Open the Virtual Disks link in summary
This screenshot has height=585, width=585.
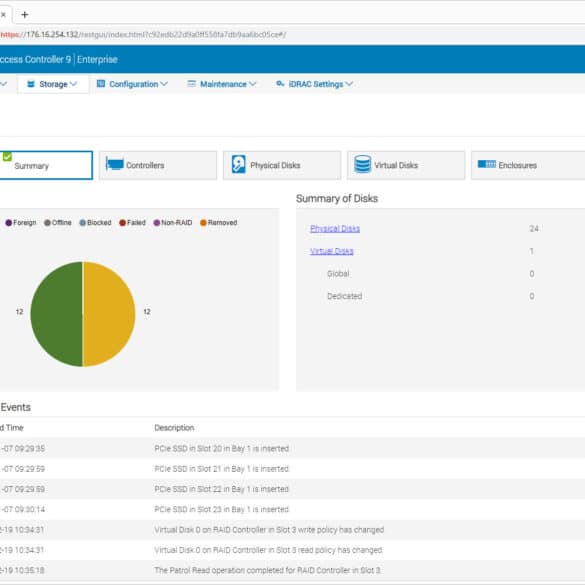click(332, 251)
